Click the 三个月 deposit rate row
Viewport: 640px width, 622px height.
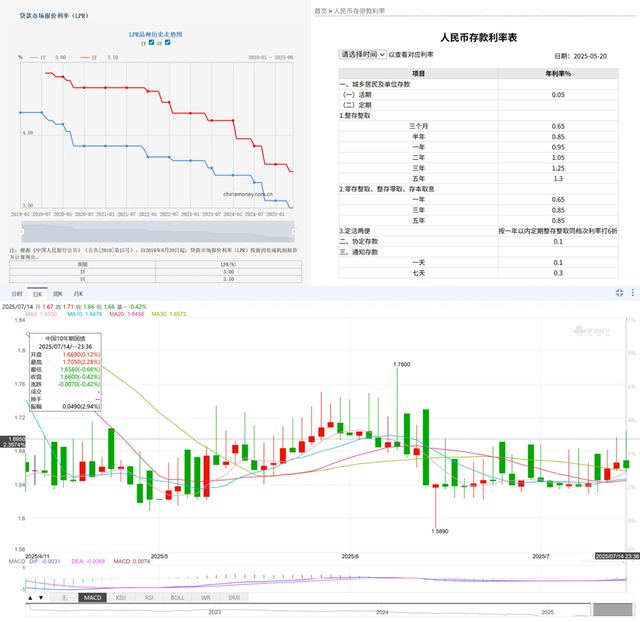tap(478, 126)
